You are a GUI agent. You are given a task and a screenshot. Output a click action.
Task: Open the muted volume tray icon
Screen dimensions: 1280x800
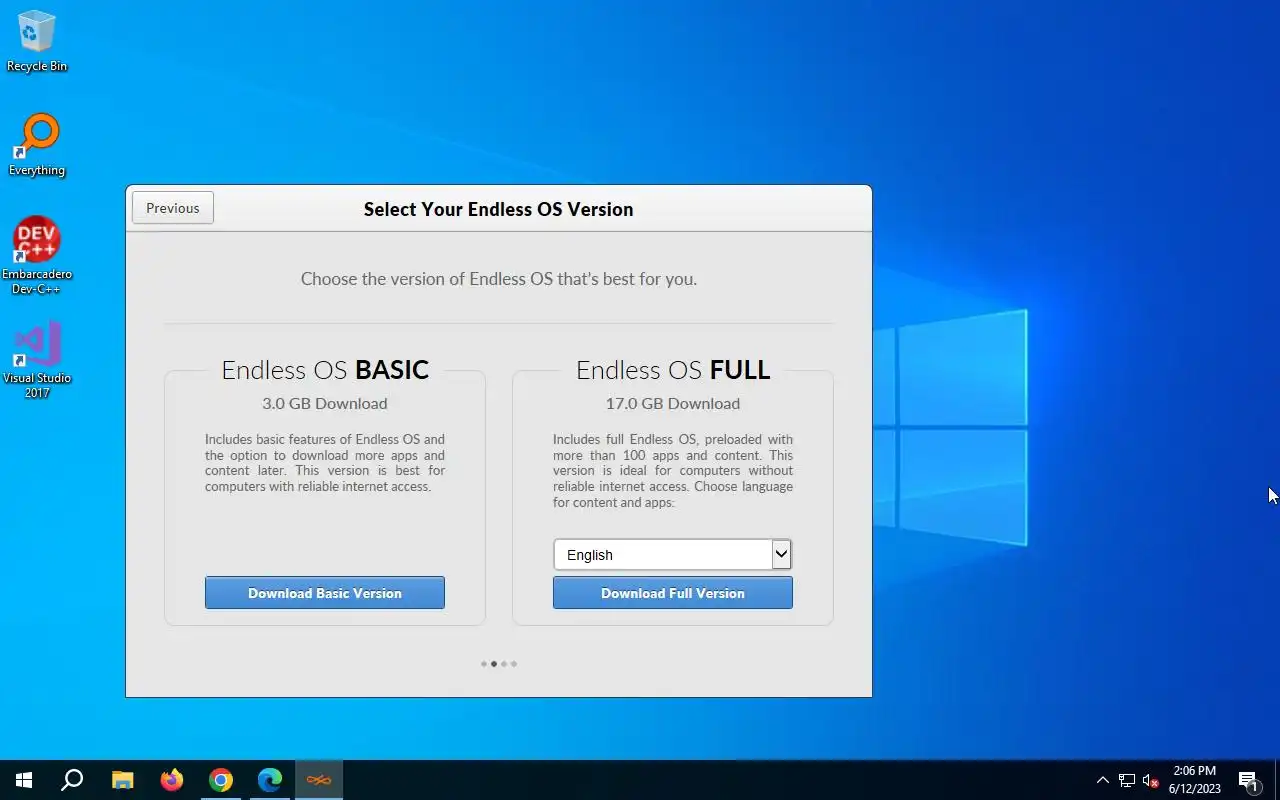(x=1151, y=780)
